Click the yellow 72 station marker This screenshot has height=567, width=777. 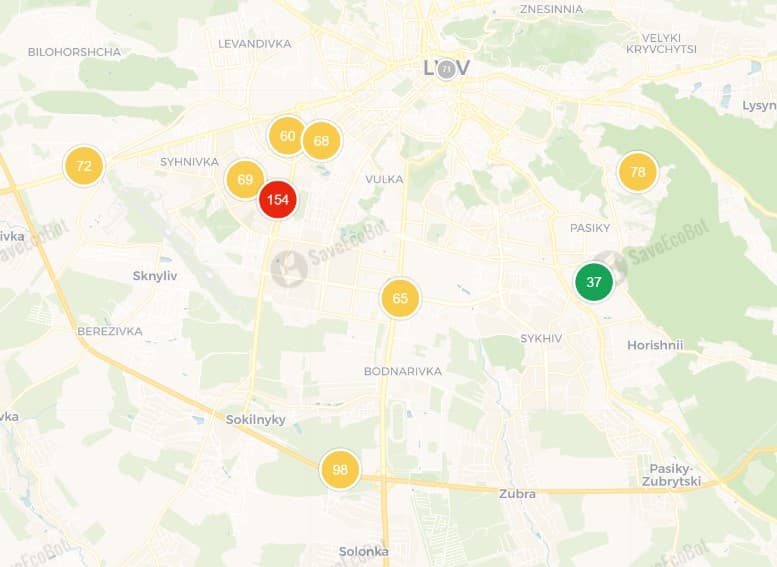tap(84, 166)
